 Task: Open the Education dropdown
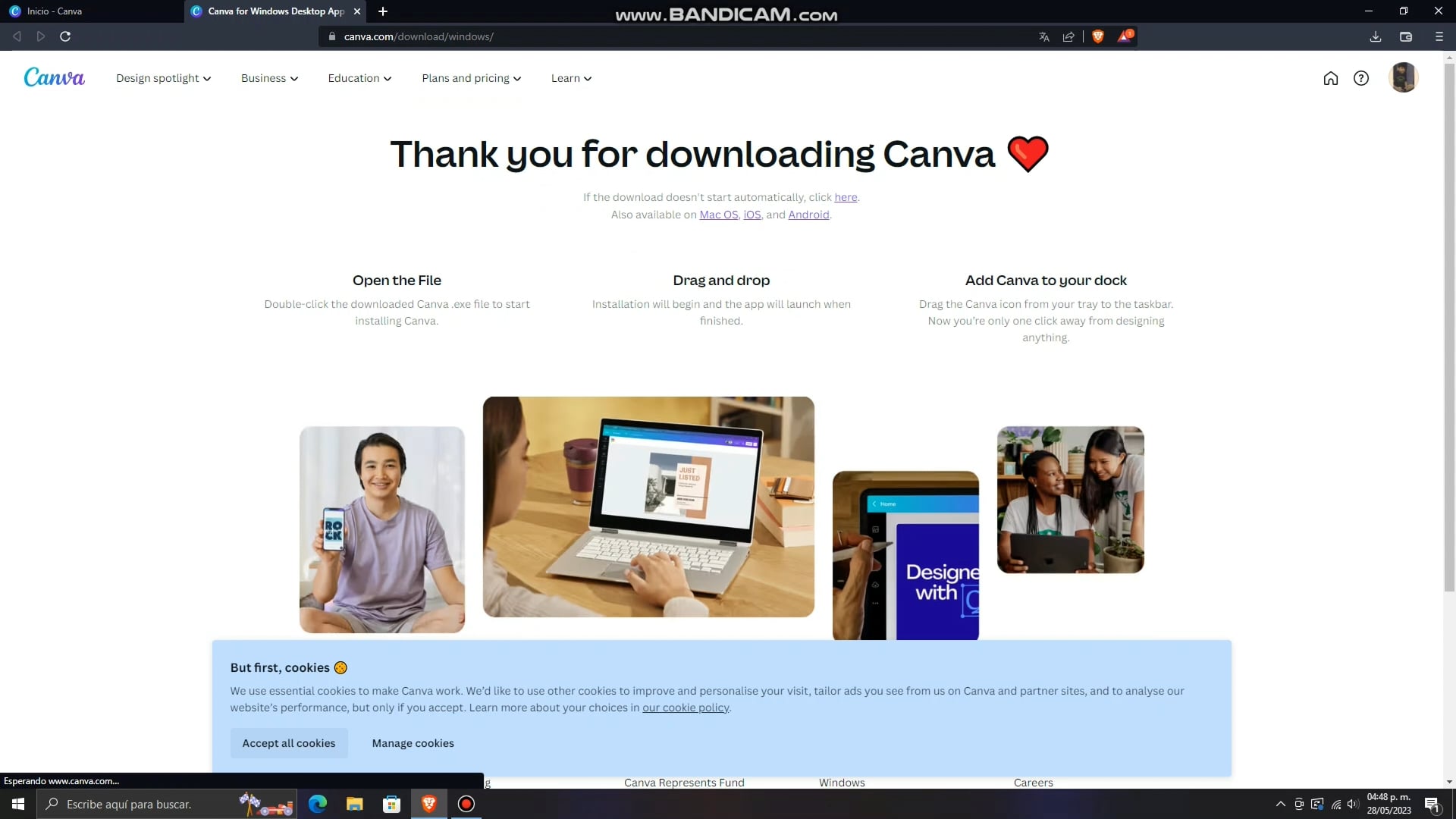point(359,78)
